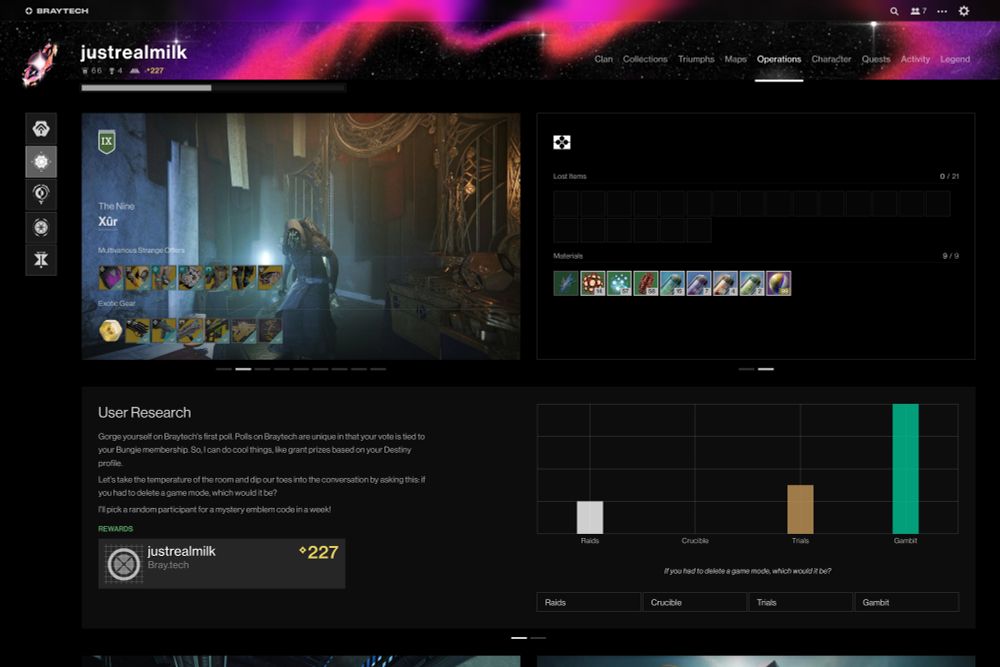Viewport: 1000px width, 667px height.
Task: Go to first slide indicator under Lost Items panel
Action: pyautogui.click(x=746, y=369)
